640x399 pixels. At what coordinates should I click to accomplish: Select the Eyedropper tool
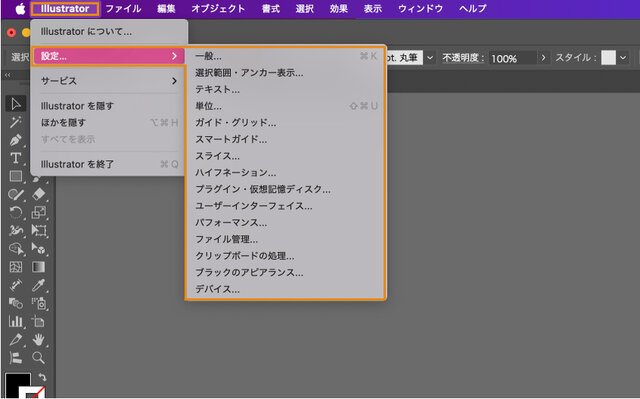coord(39,285)
